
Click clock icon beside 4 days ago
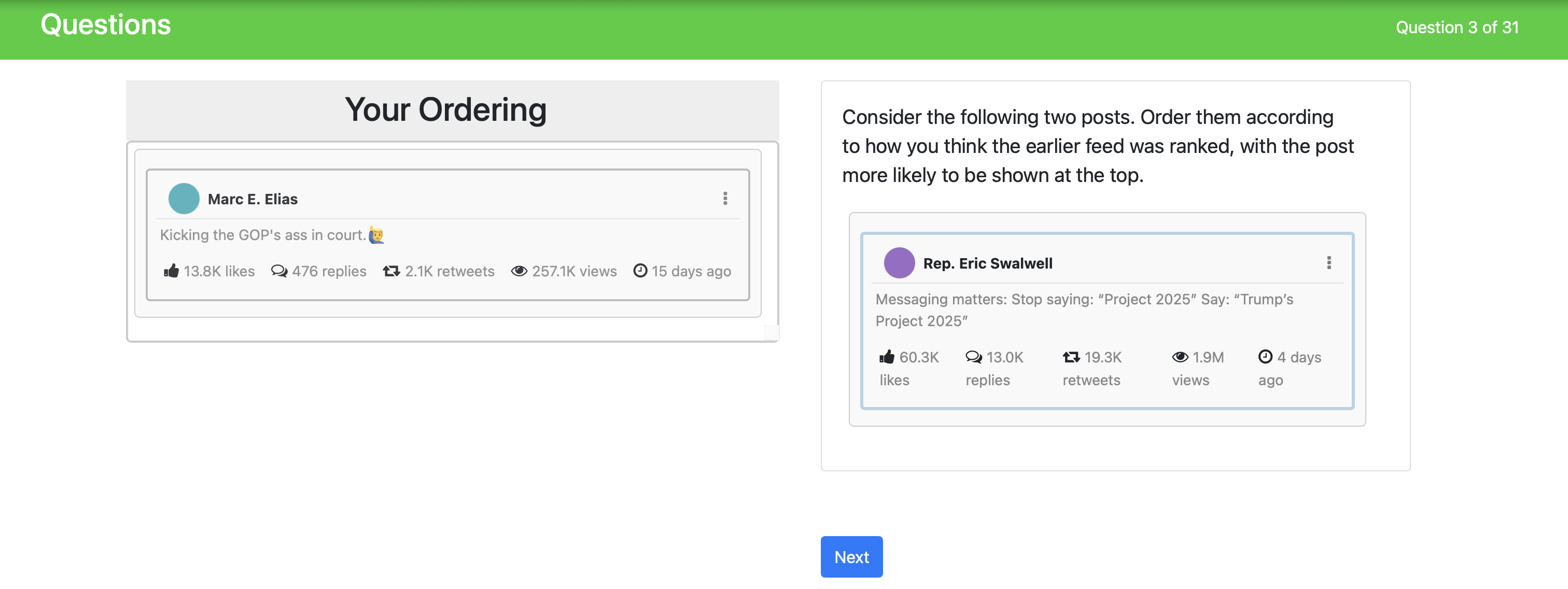point(1266,357)
